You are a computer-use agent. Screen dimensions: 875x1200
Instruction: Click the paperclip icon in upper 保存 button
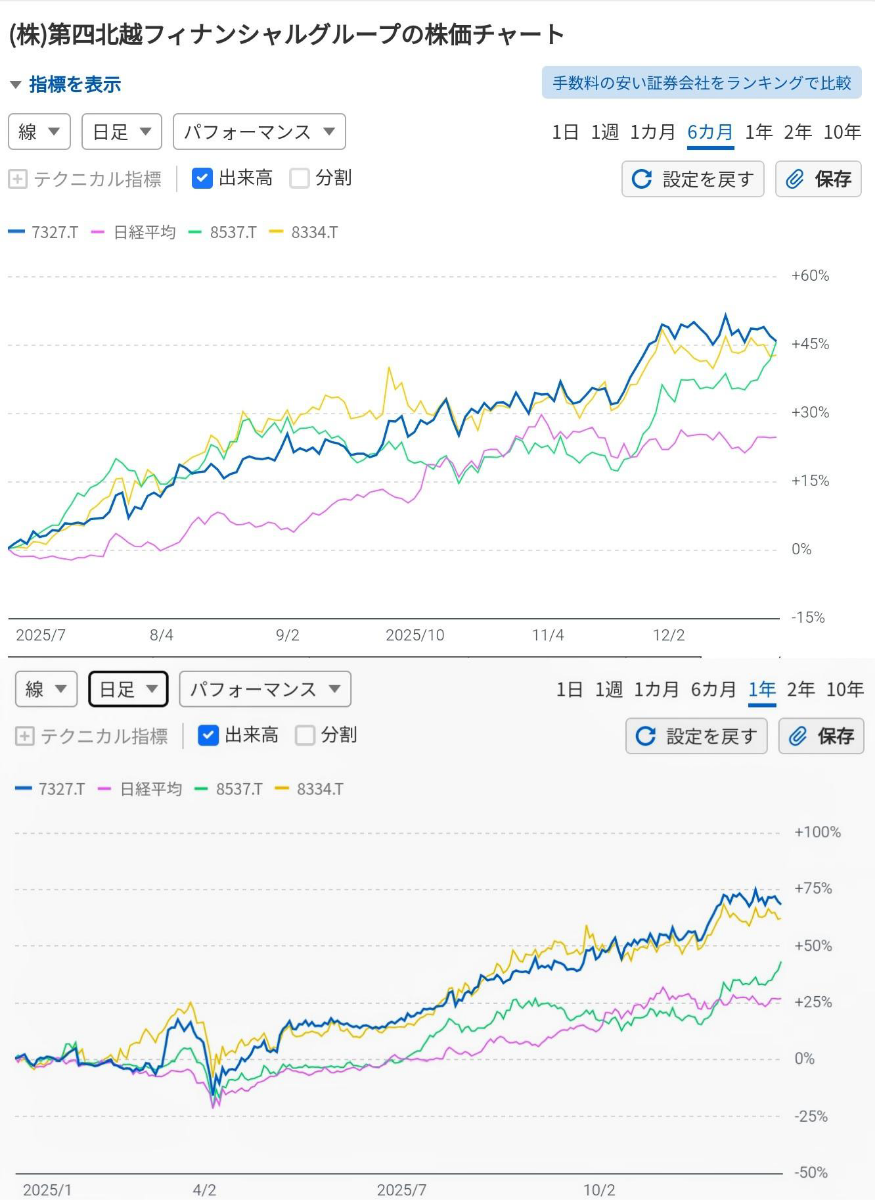pos(795,179)
